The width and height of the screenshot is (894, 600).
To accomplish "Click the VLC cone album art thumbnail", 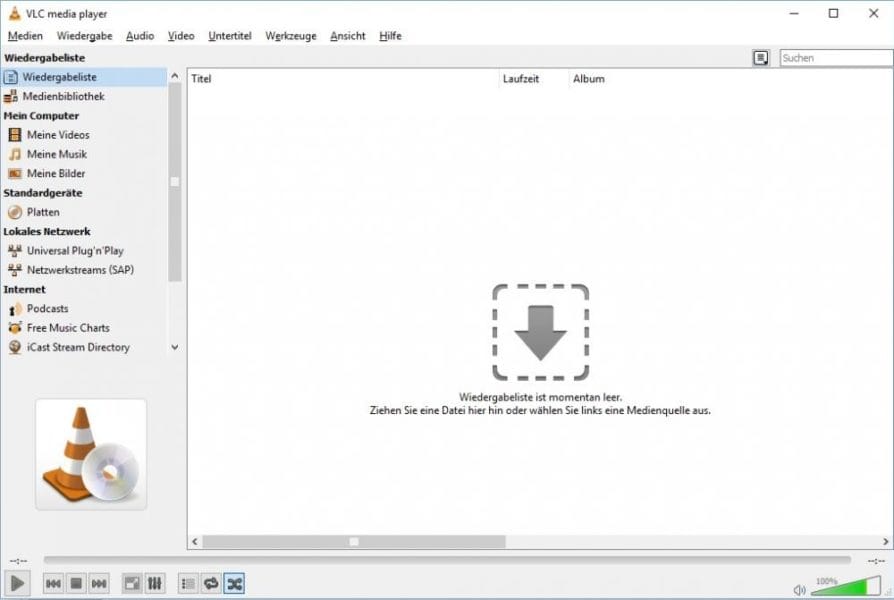I will 91,455.
